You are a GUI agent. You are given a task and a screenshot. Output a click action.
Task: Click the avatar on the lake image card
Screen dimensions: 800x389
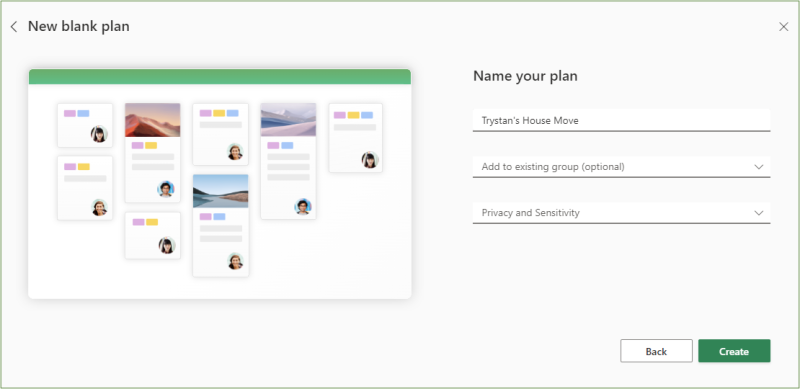(235, 260)
